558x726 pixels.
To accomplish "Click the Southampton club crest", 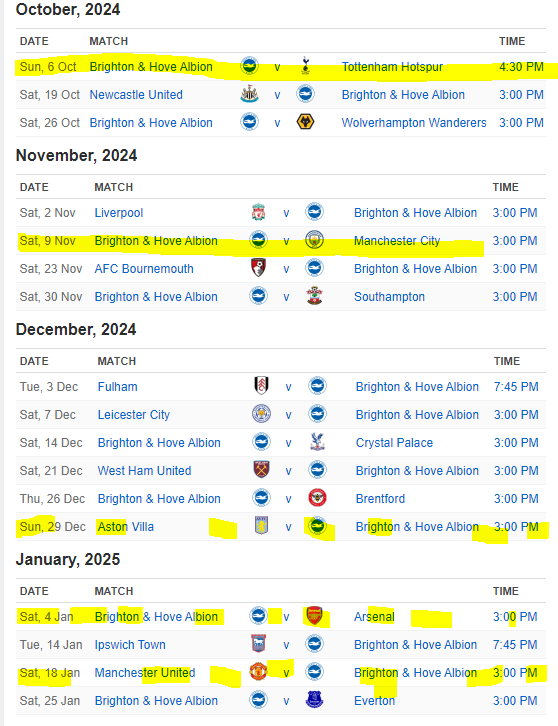I will (x=314, y=295).
